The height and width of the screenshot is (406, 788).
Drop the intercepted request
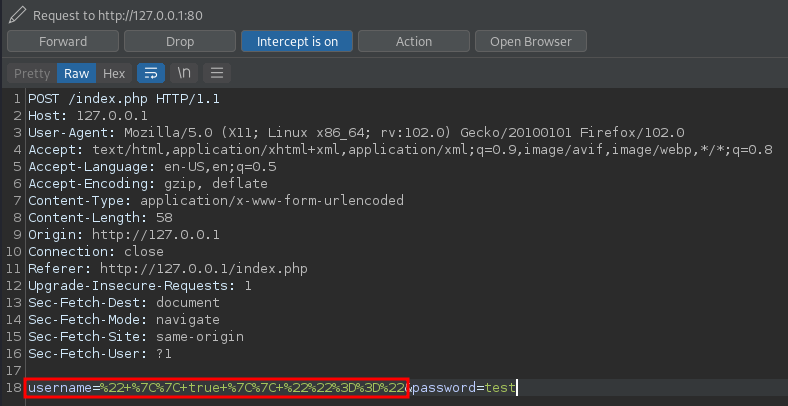[179, 42]
